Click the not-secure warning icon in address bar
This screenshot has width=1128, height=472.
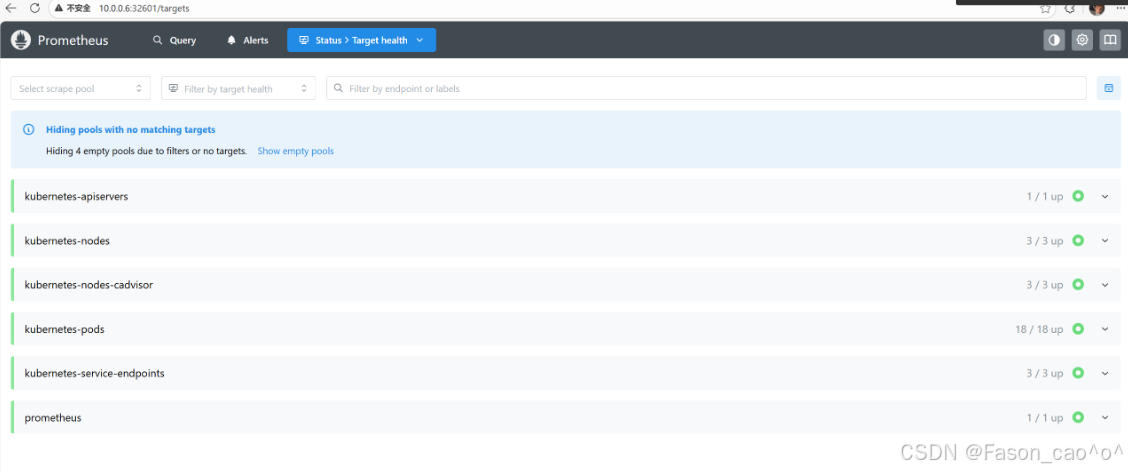tap(60, 8)
